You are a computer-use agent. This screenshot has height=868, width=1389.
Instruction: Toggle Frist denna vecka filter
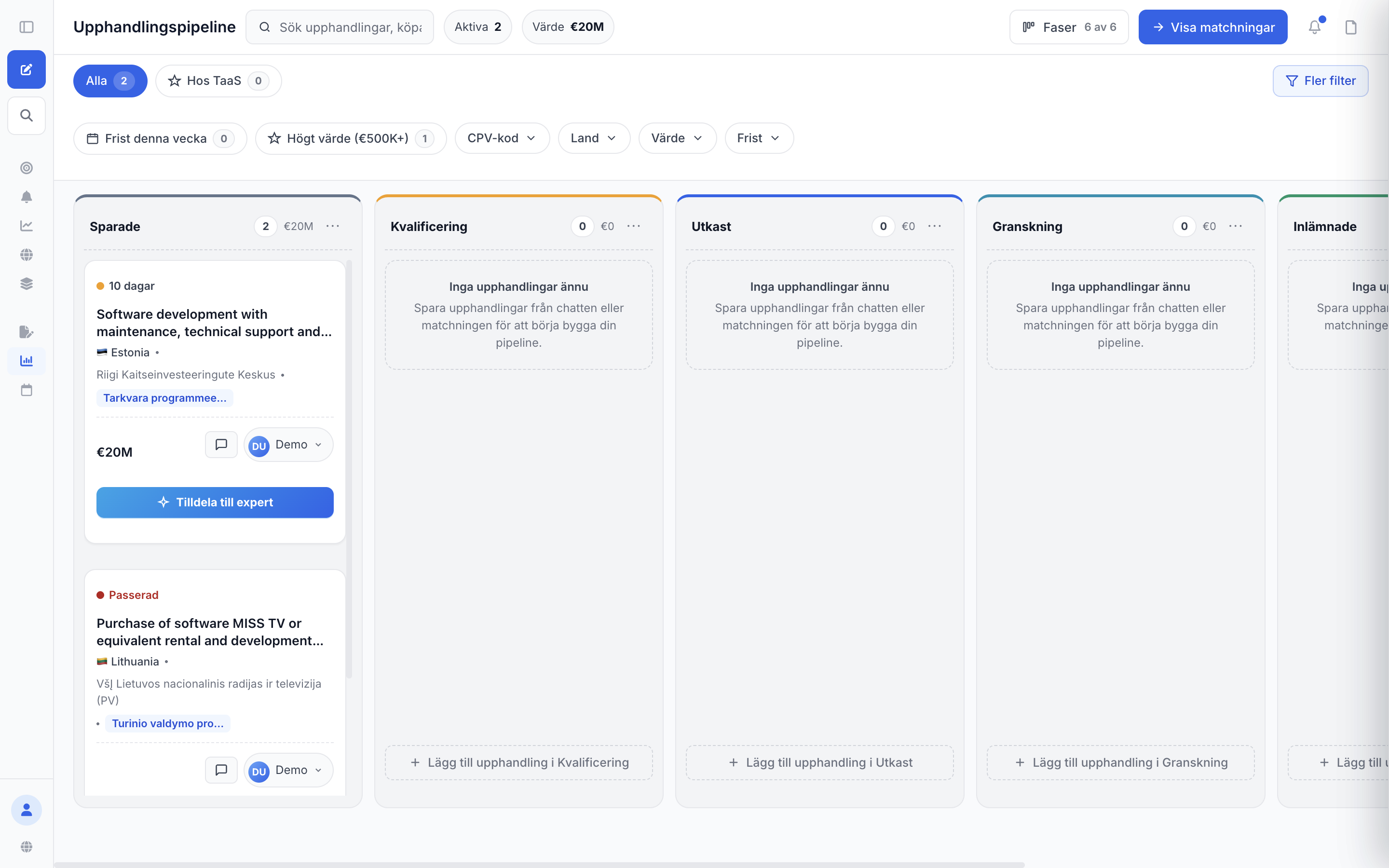(160, 138)
